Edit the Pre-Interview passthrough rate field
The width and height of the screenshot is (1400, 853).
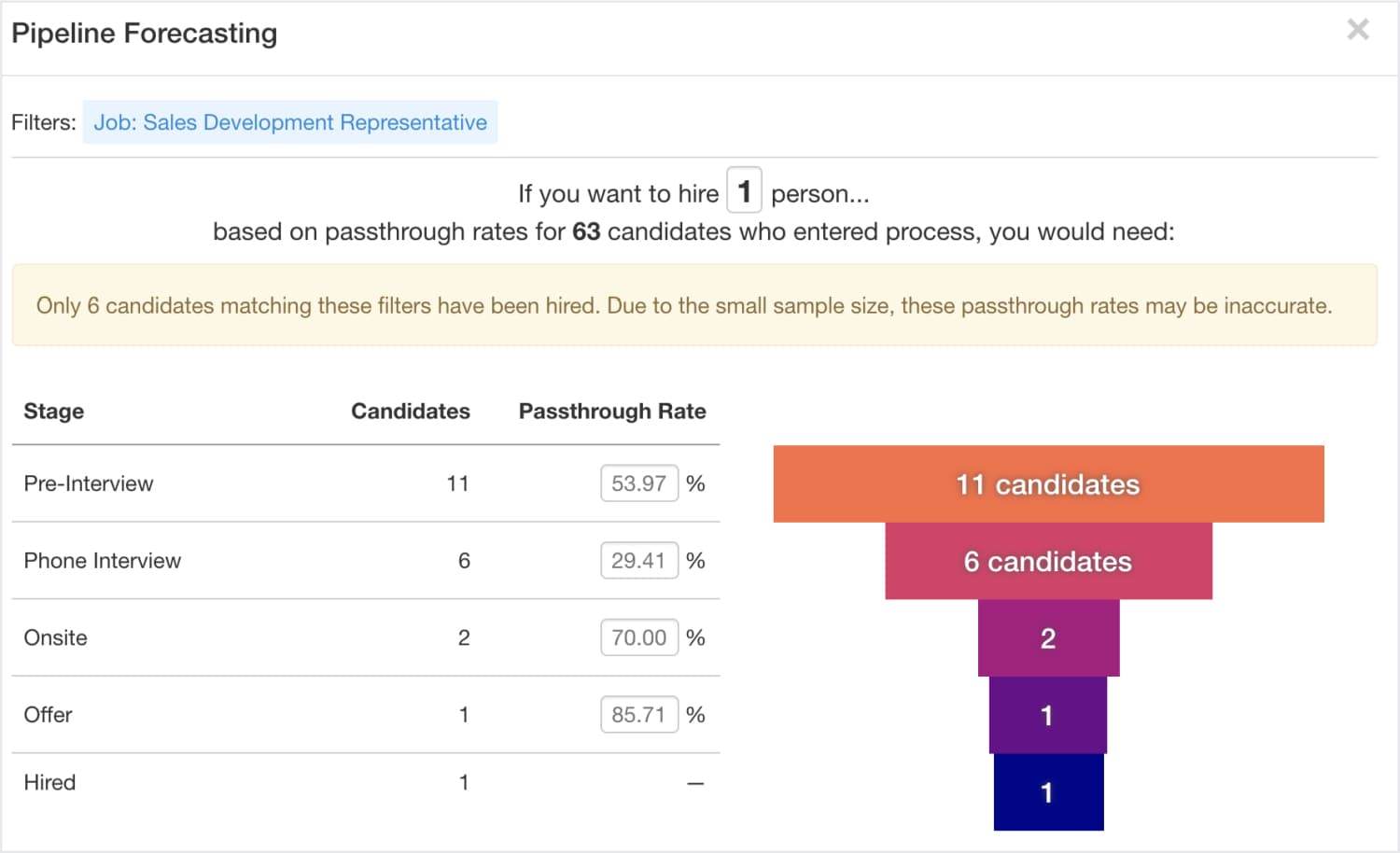click(639, 483)
